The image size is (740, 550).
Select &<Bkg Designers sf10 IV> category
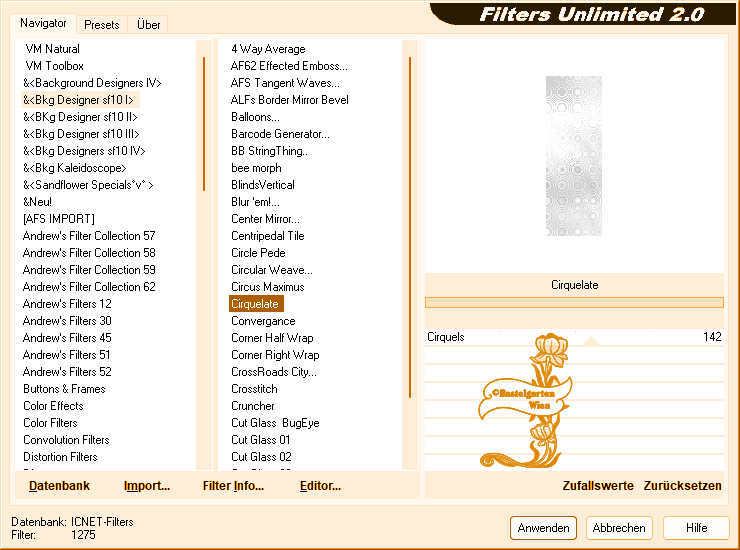(84, 151)
